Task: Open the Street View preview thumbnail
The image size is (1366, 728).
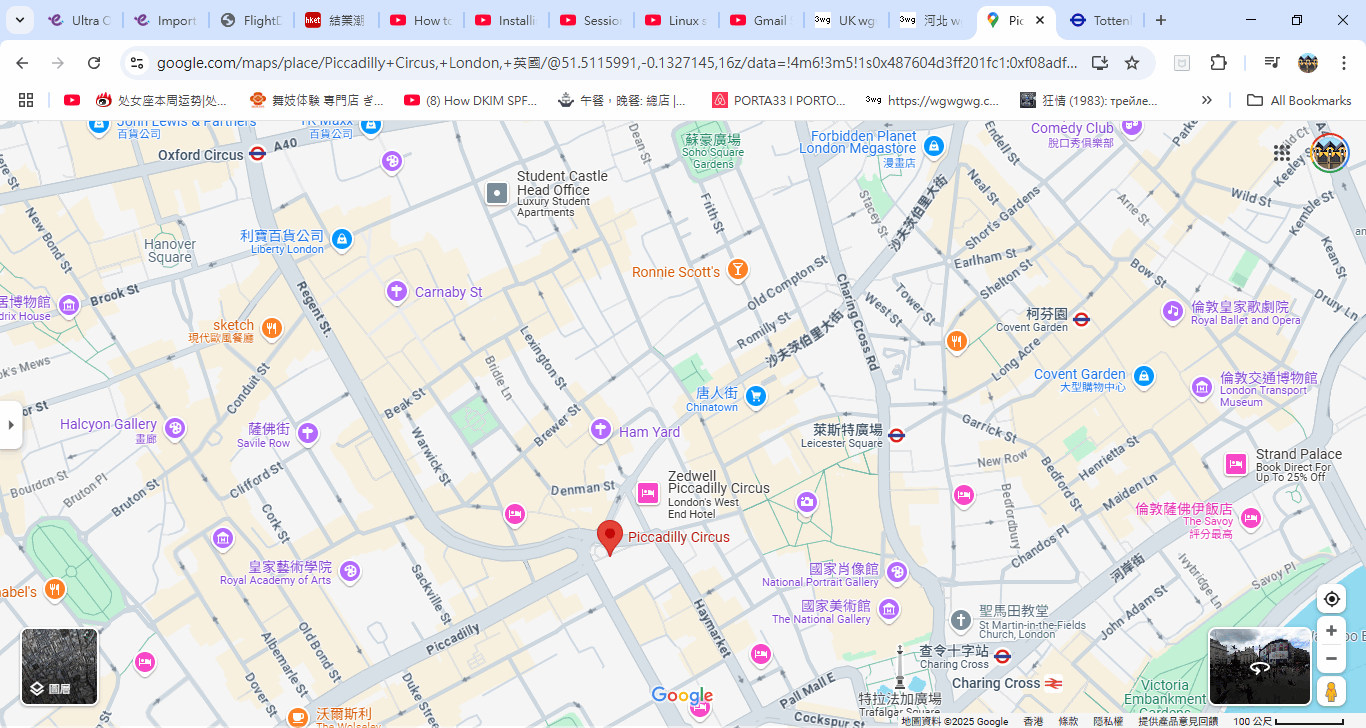Action: [1259, 666]
